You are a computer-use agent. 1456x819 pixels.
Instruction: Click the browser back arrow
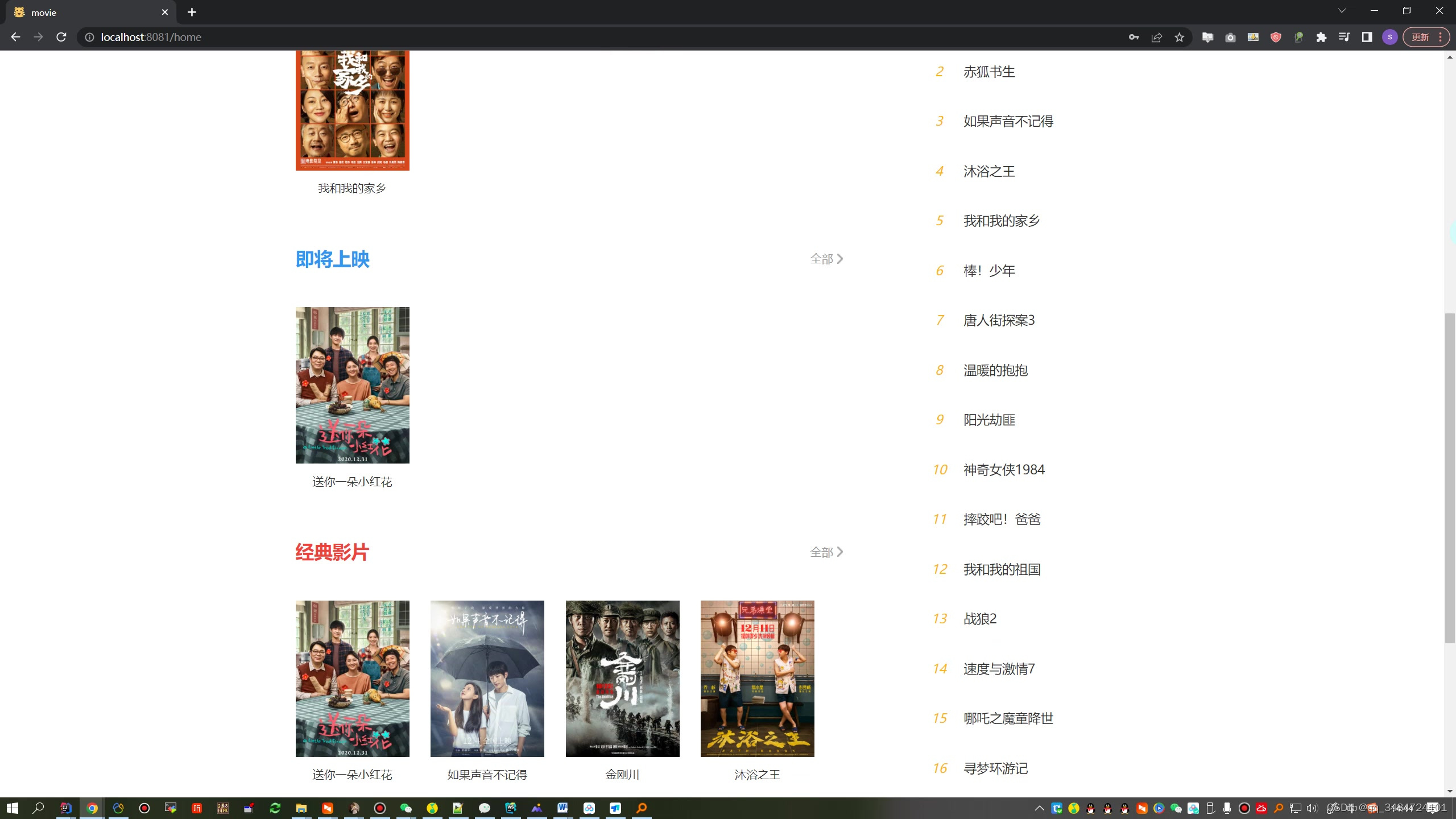(15, 37)
